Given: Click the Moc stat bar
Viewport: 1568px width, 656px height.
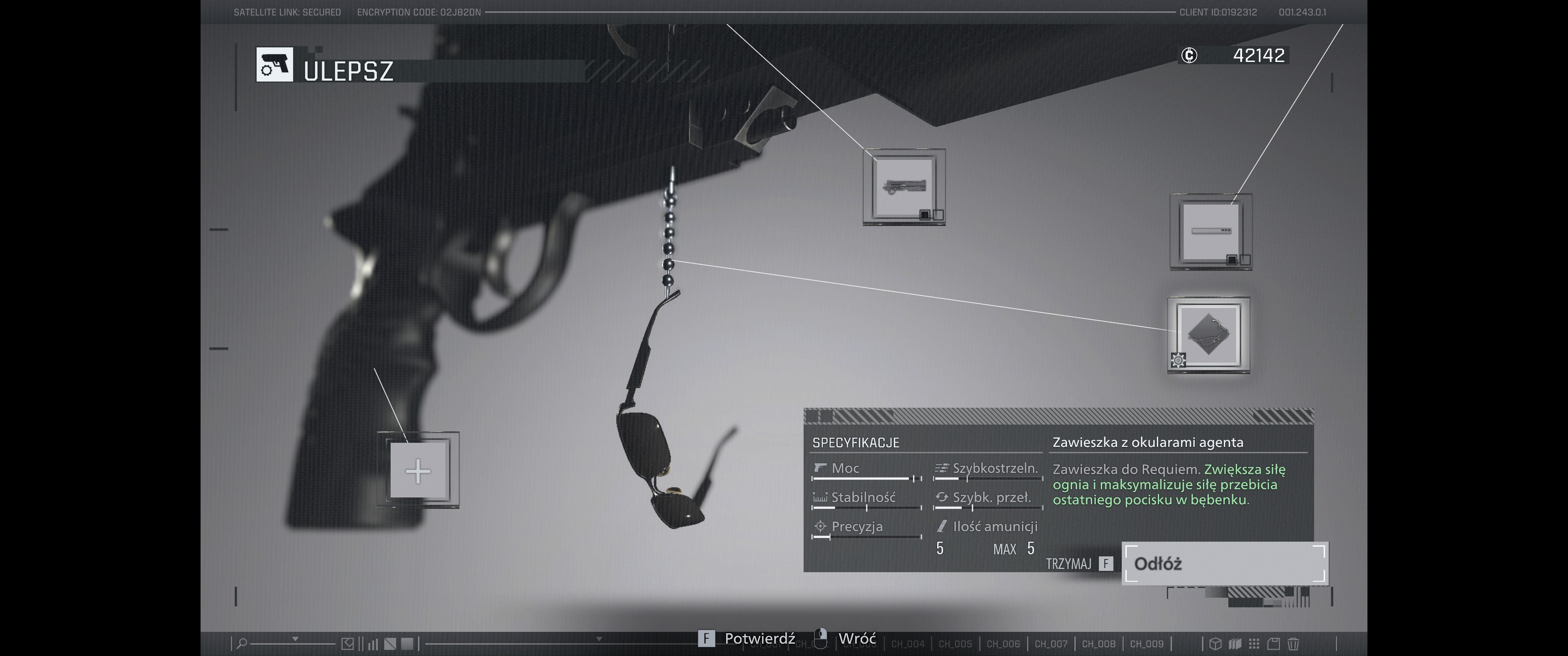Looking at the screenshot, I should (x=866, y=479).
